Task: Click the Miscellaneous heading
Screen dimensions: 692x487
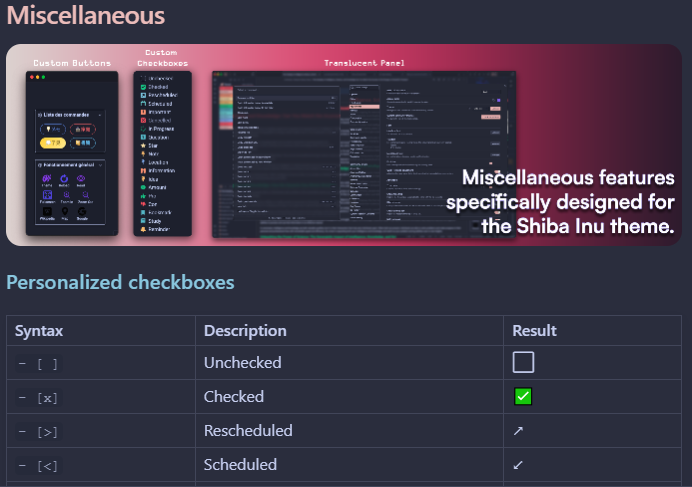Action: (x=86, y=15)
